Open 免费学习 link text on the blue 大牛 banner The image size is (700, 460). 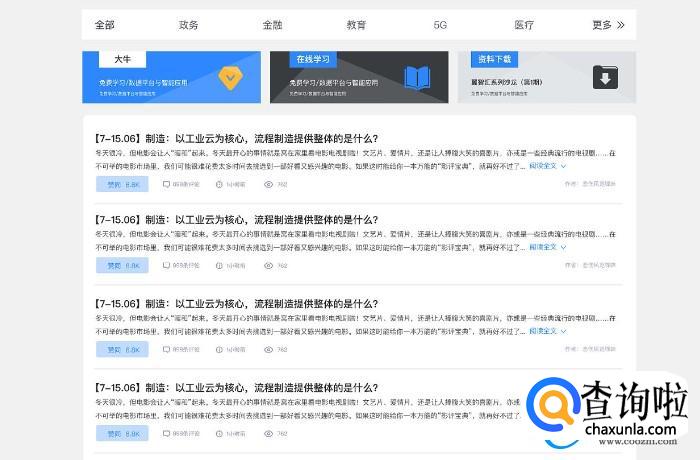pyautogui.click(x=143, y=83)
